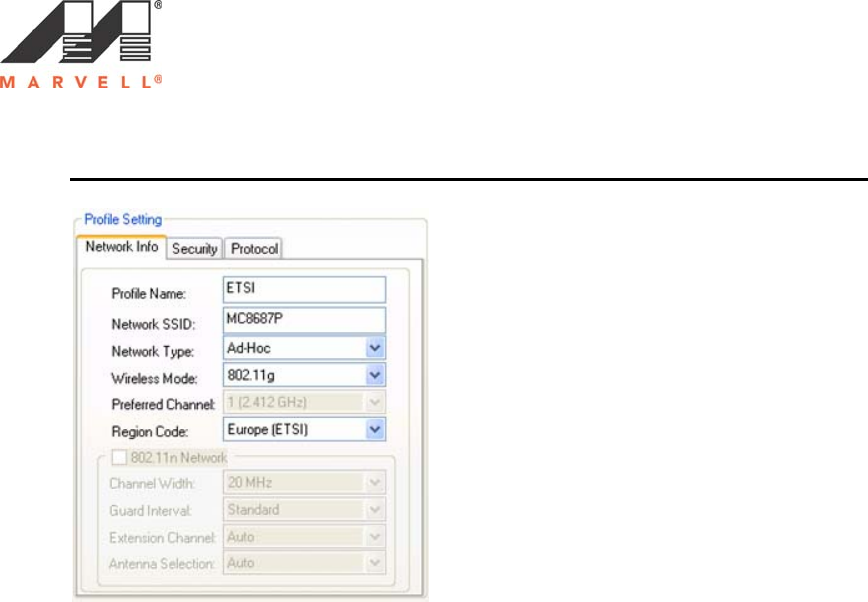Click the Wireless Mode label

click(x=154, y=378)
